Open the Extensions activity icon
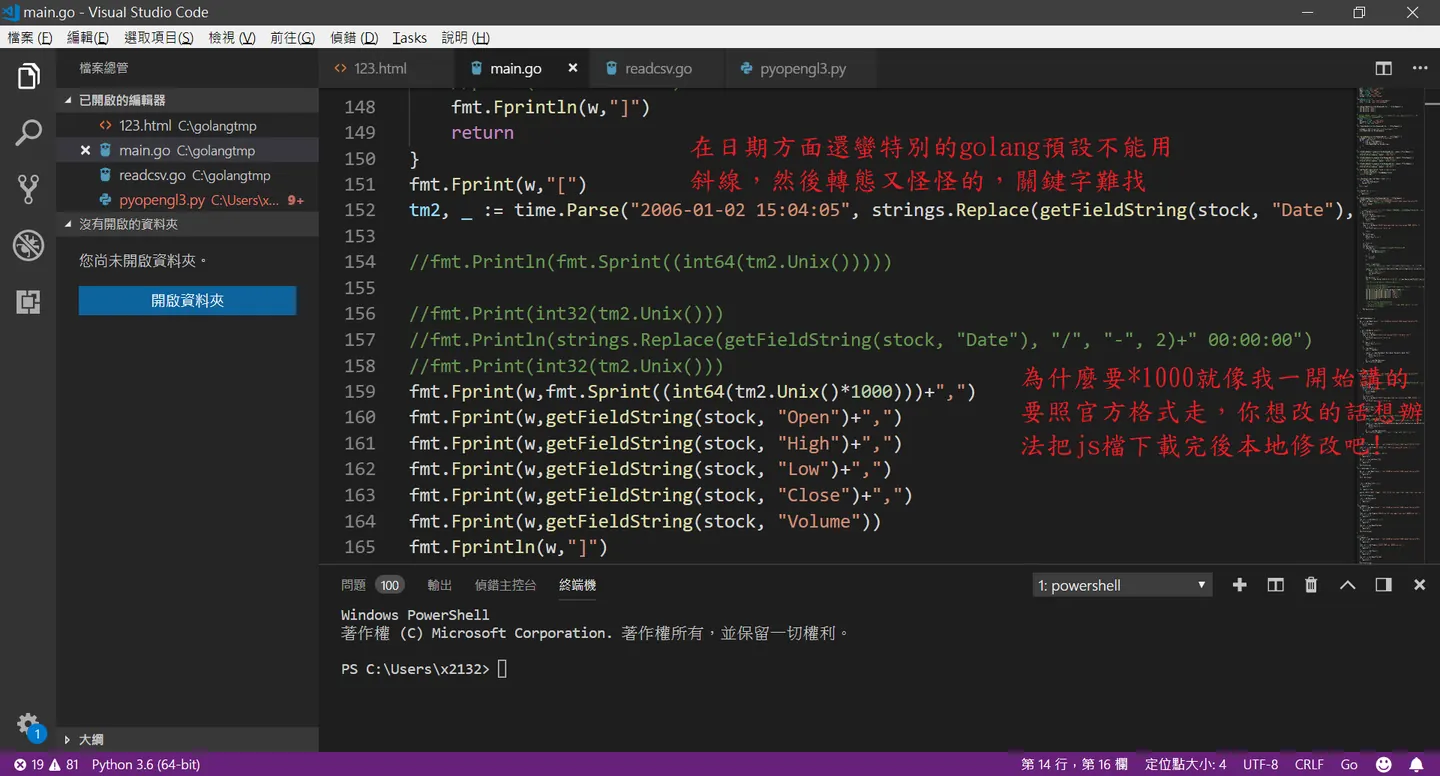 (x=28, y=302)
